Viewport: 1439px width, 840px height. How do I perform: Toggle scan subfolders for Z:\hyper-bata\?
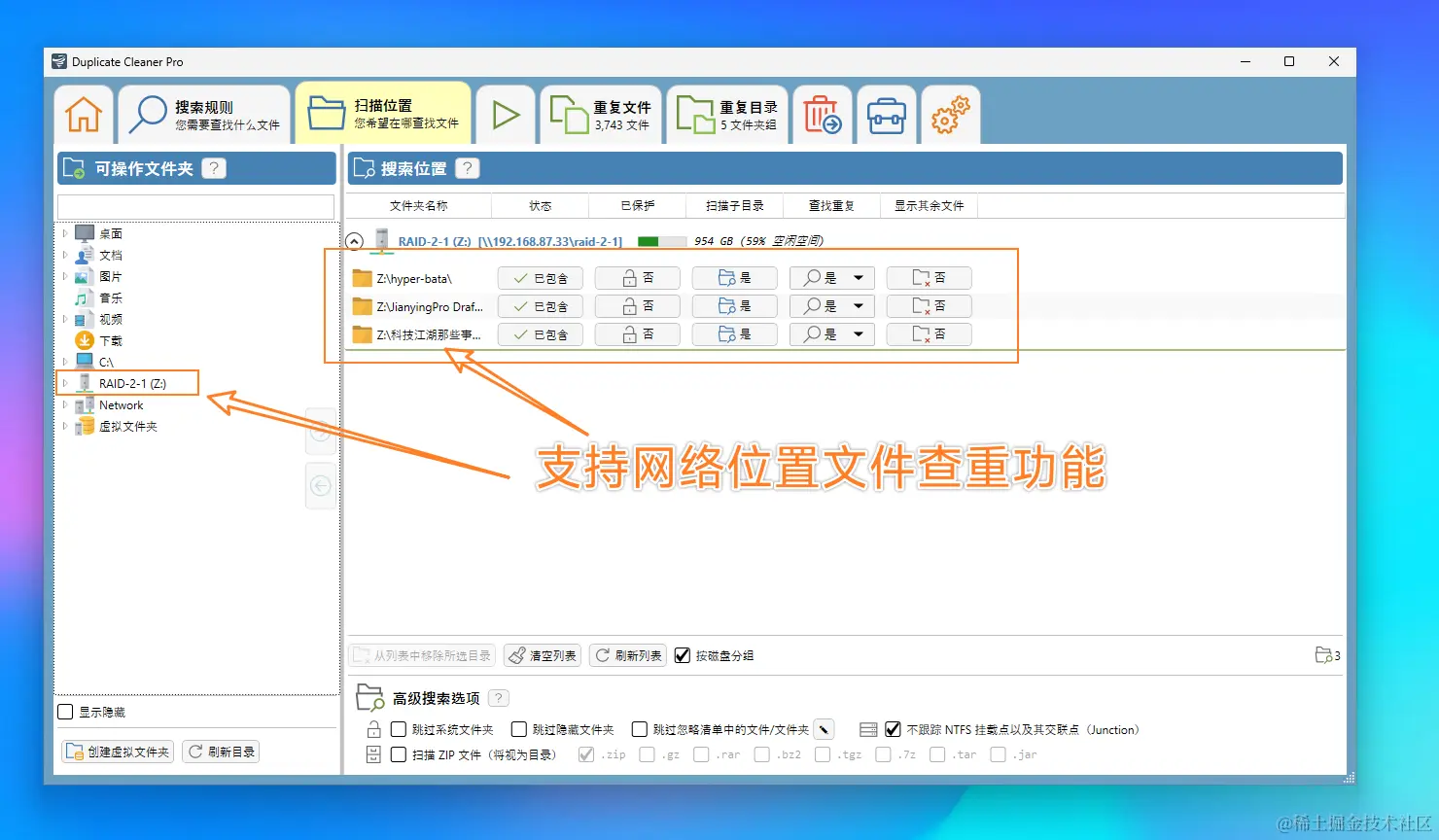(734, 278)
